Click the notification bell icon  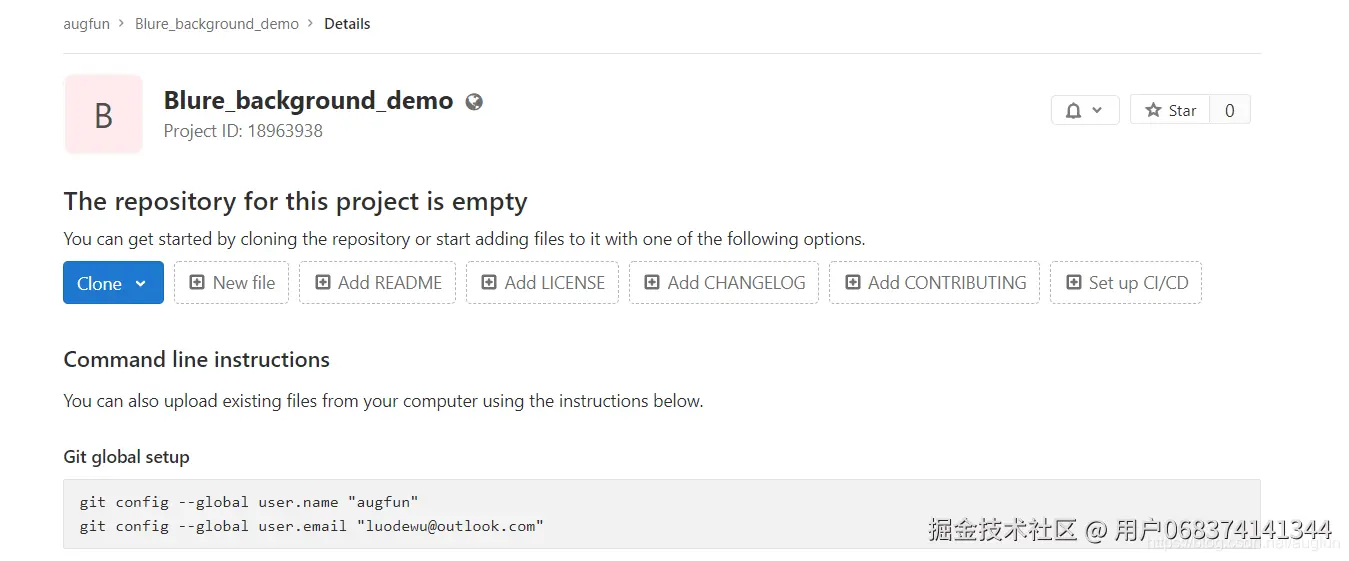[x=1073, y=111]
